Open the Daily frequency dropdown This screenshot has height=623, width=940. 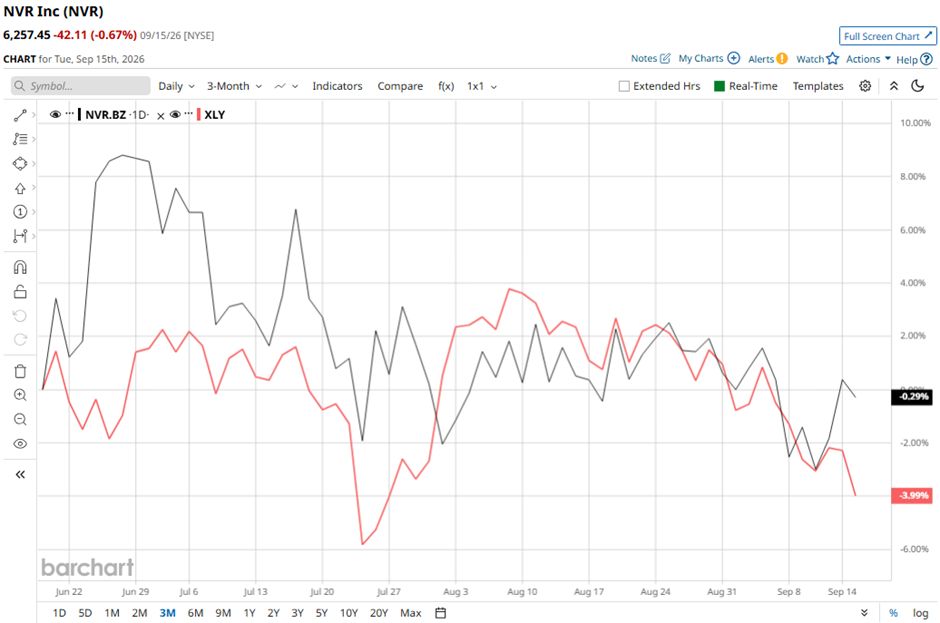[x=176, y=86]
